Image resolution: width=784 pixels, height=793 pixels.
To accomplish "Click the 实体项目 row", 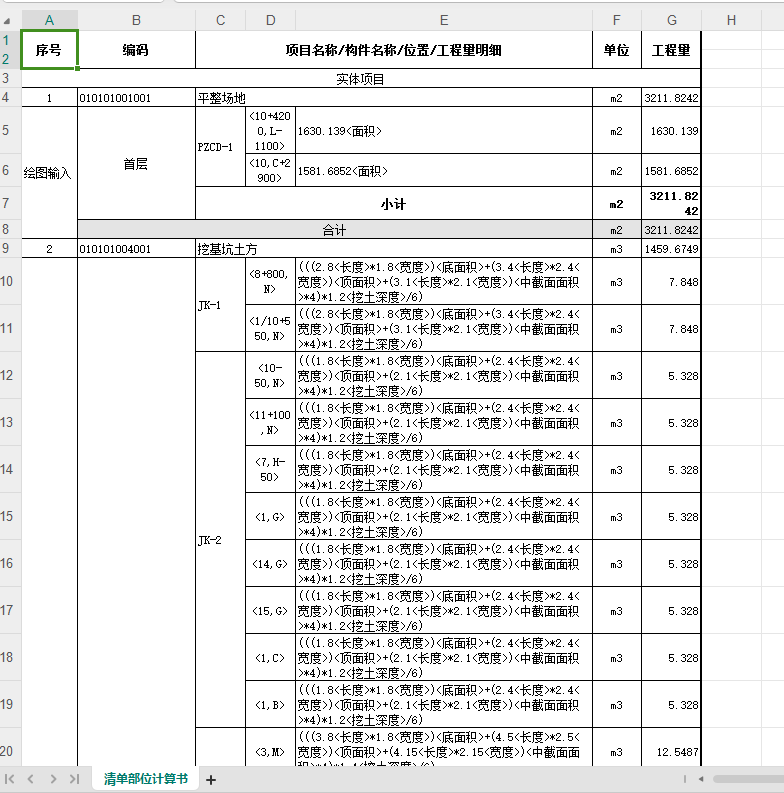I will [361, 78].
